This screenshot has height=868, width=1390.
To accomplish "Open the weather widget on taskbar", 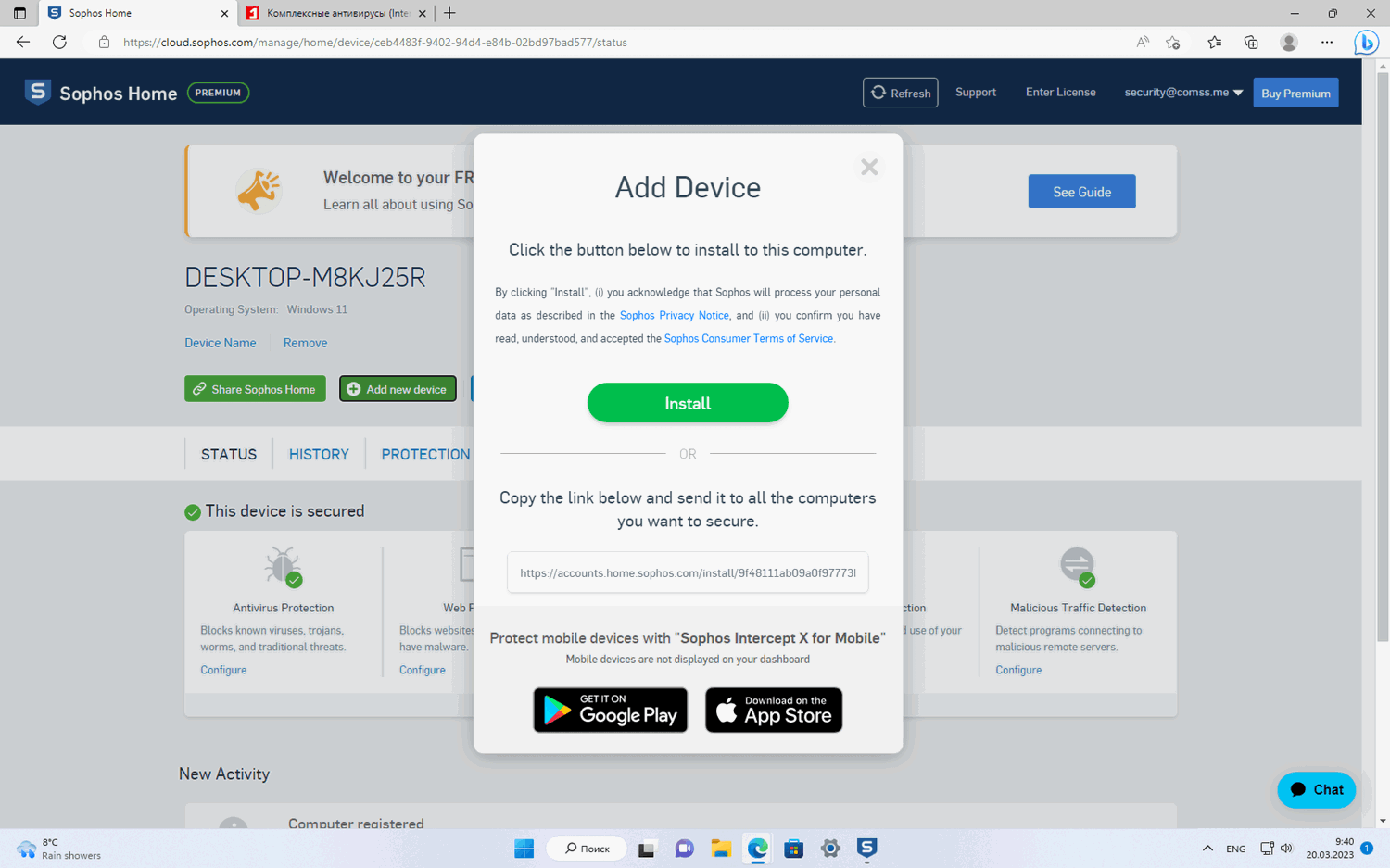I will 58,849.
